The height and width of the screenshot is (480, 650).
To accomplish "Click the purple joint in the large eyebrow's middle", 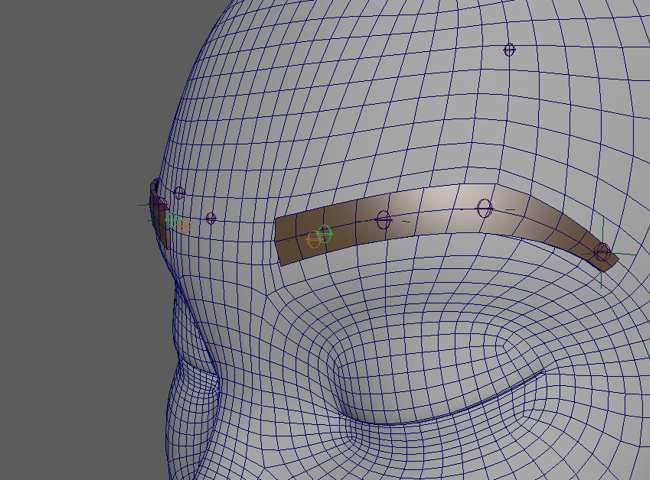I will pos(383,220).
